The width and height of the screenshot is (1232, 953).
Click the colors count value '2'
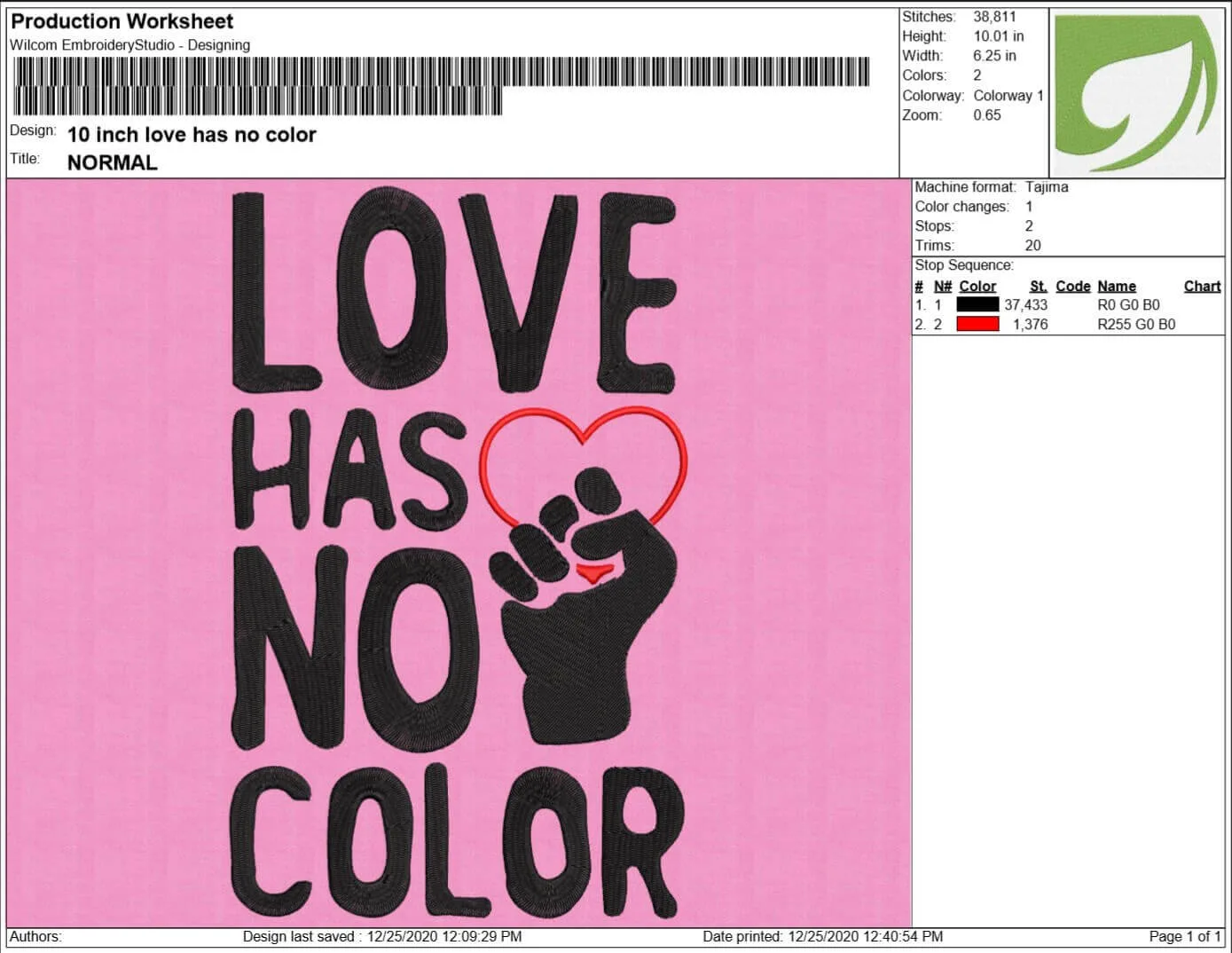[977, 76]
